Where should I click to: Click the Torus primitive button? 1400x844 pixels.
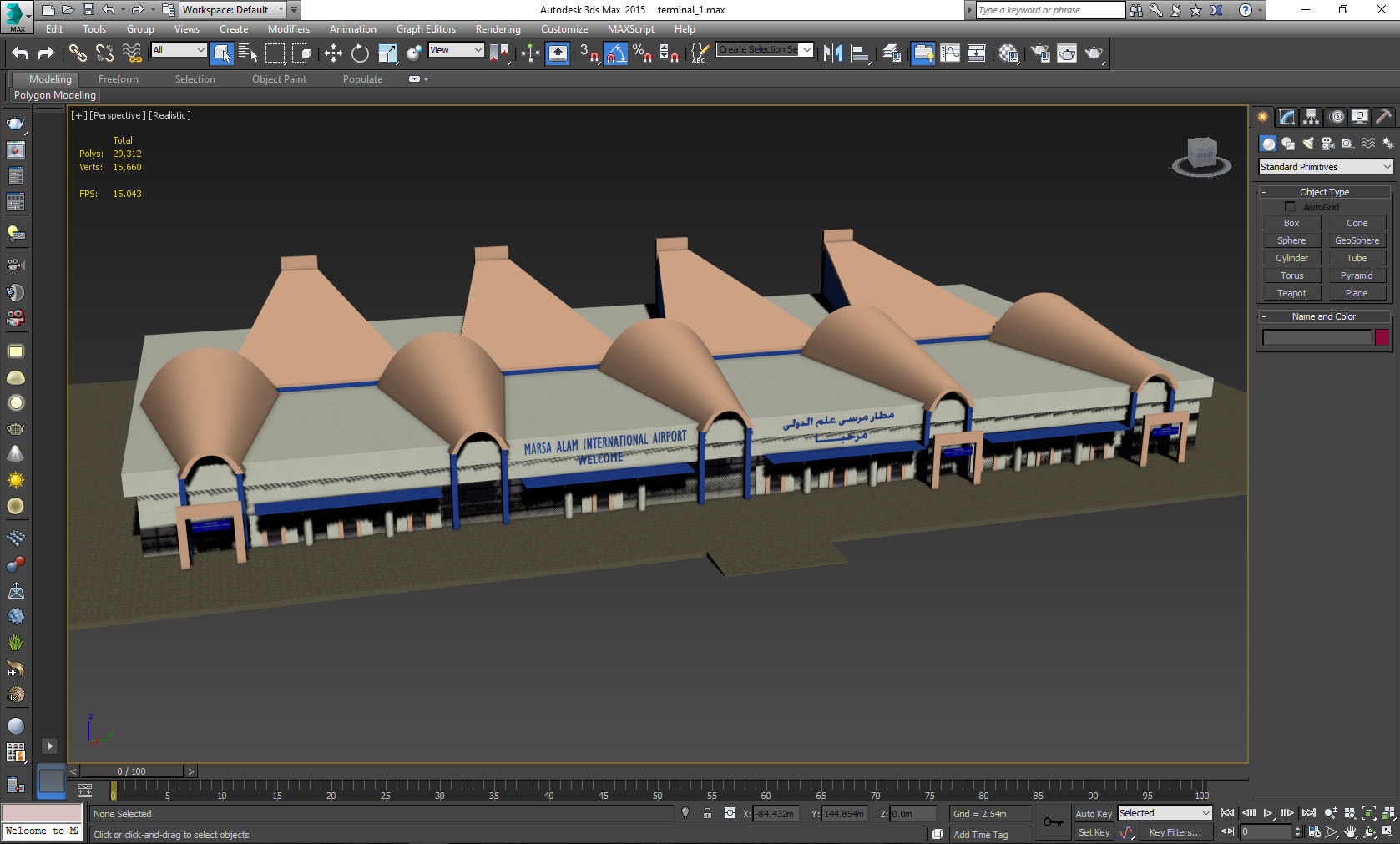(x=1291, y=275)
